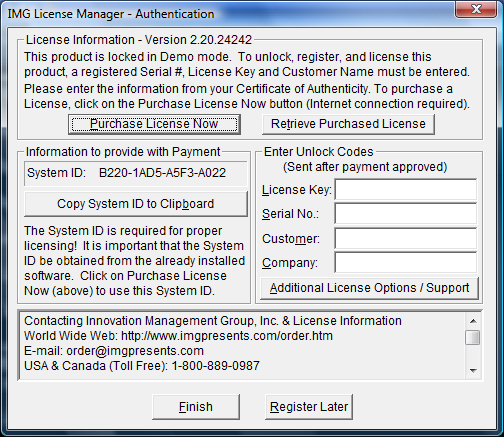
Task: Open Additional License Options / Support
Action: click(369, 288)
